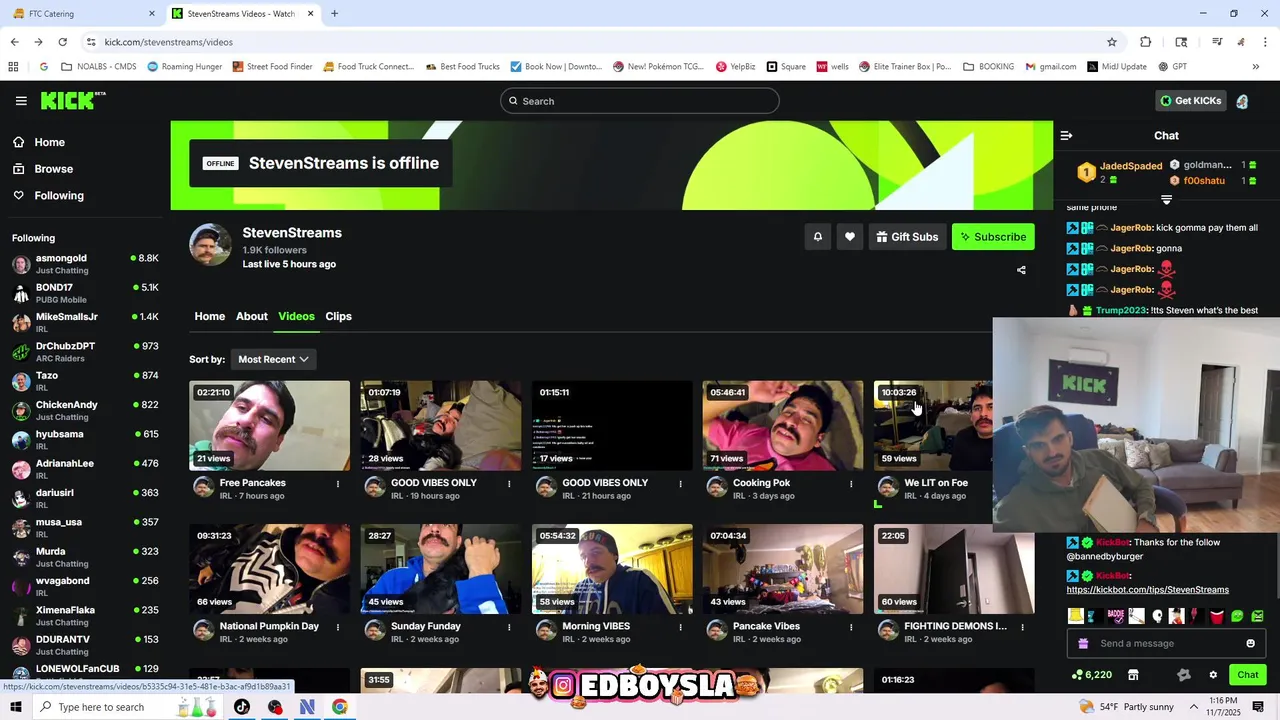Click the 6,220 channel points balance
This screenshot has height=720, width=1280.
[x=1091, y=675]
